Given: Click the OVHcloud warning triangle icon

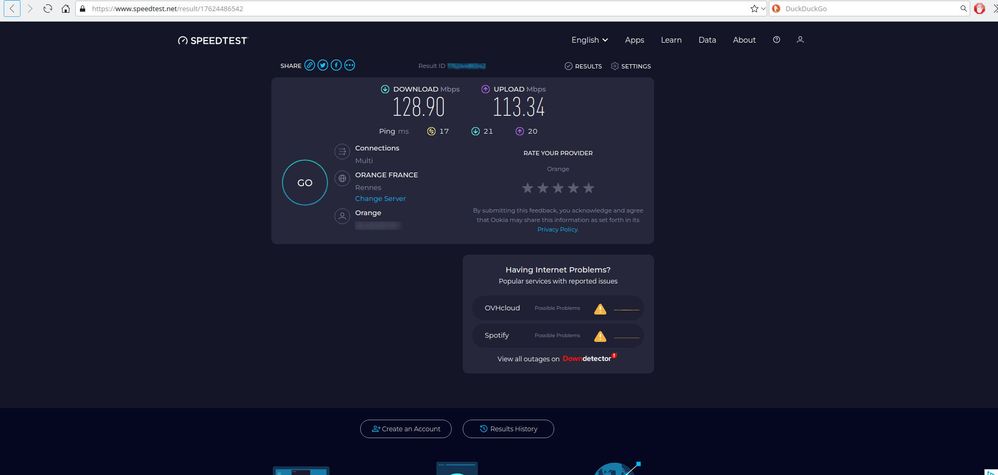Looking at the screenshot, I should click(600, 309).
